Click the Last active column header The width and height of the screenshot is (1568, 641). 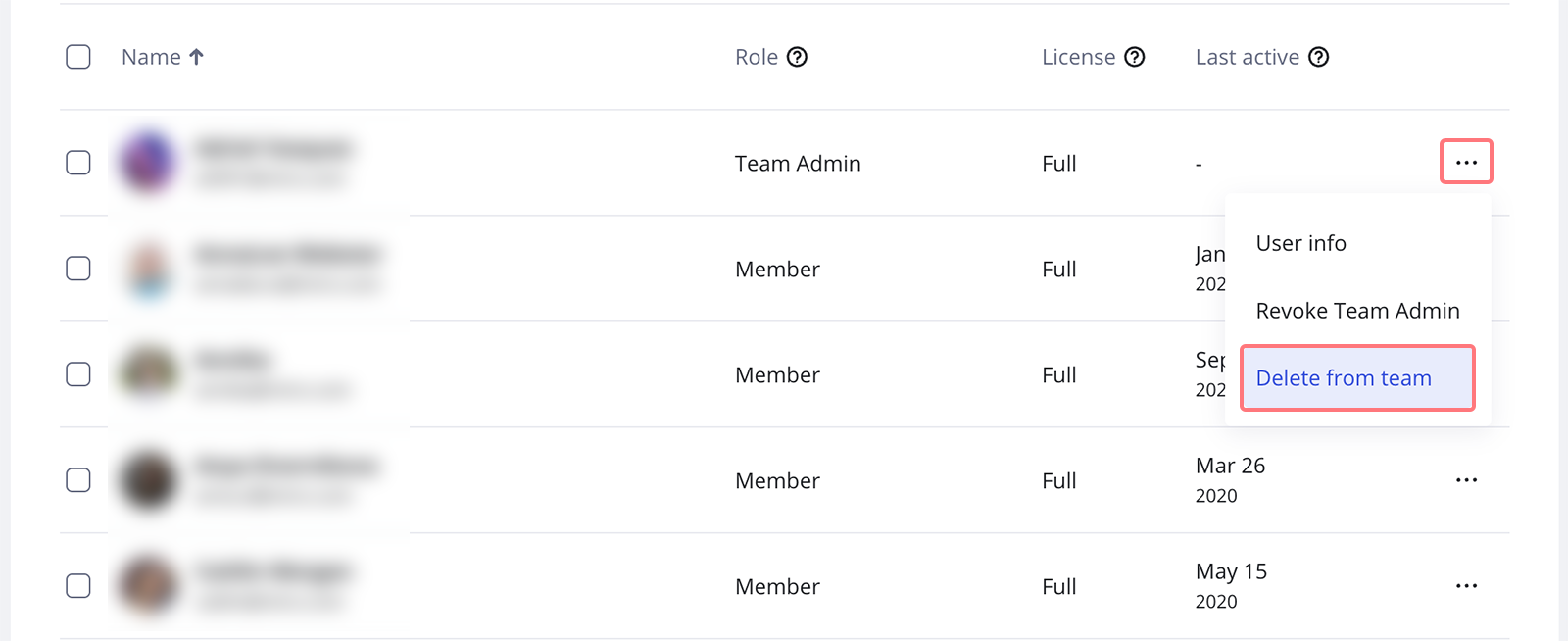click(1247, 57)
